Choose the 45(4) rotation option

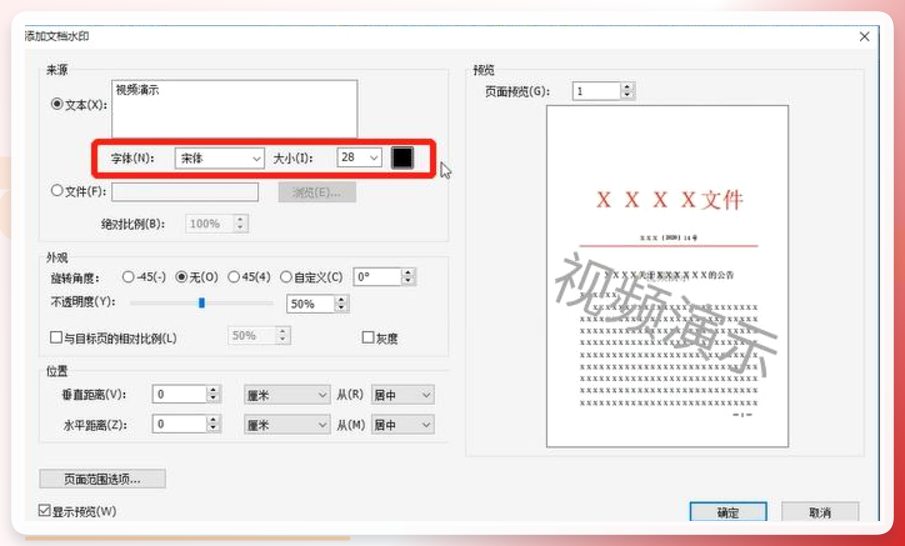click(x=234, y=277)
